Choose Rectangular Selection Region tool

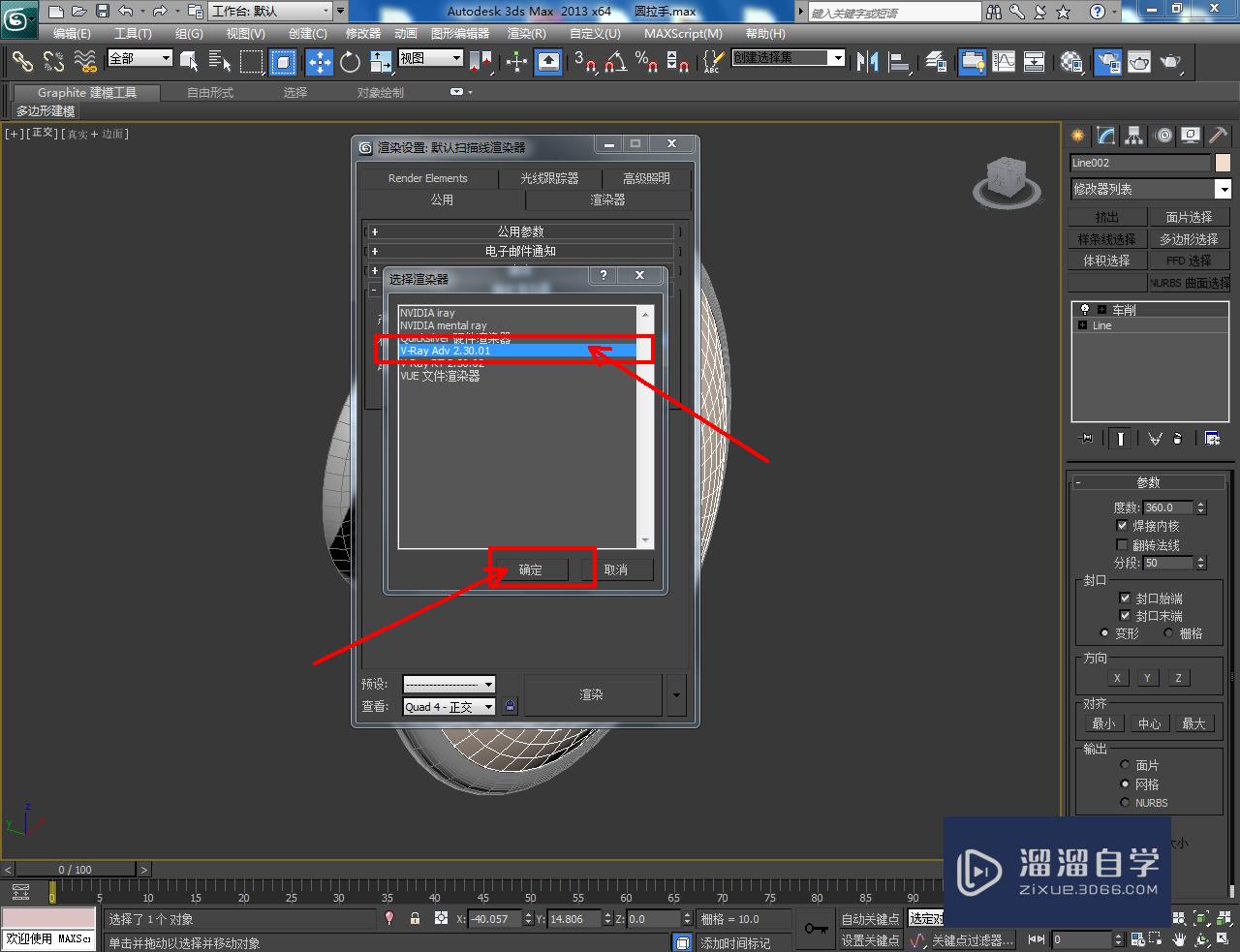click(252, 62)
